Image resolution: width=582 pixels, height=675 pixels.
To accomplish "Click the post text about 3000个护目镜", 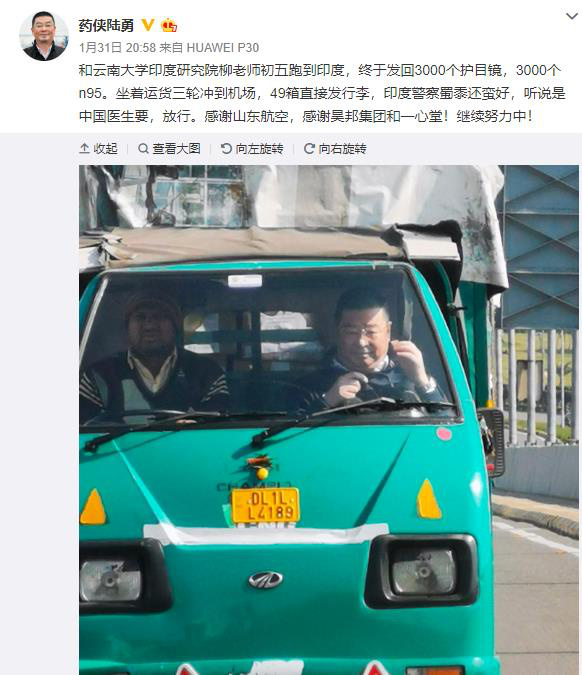I will [322, 93].
